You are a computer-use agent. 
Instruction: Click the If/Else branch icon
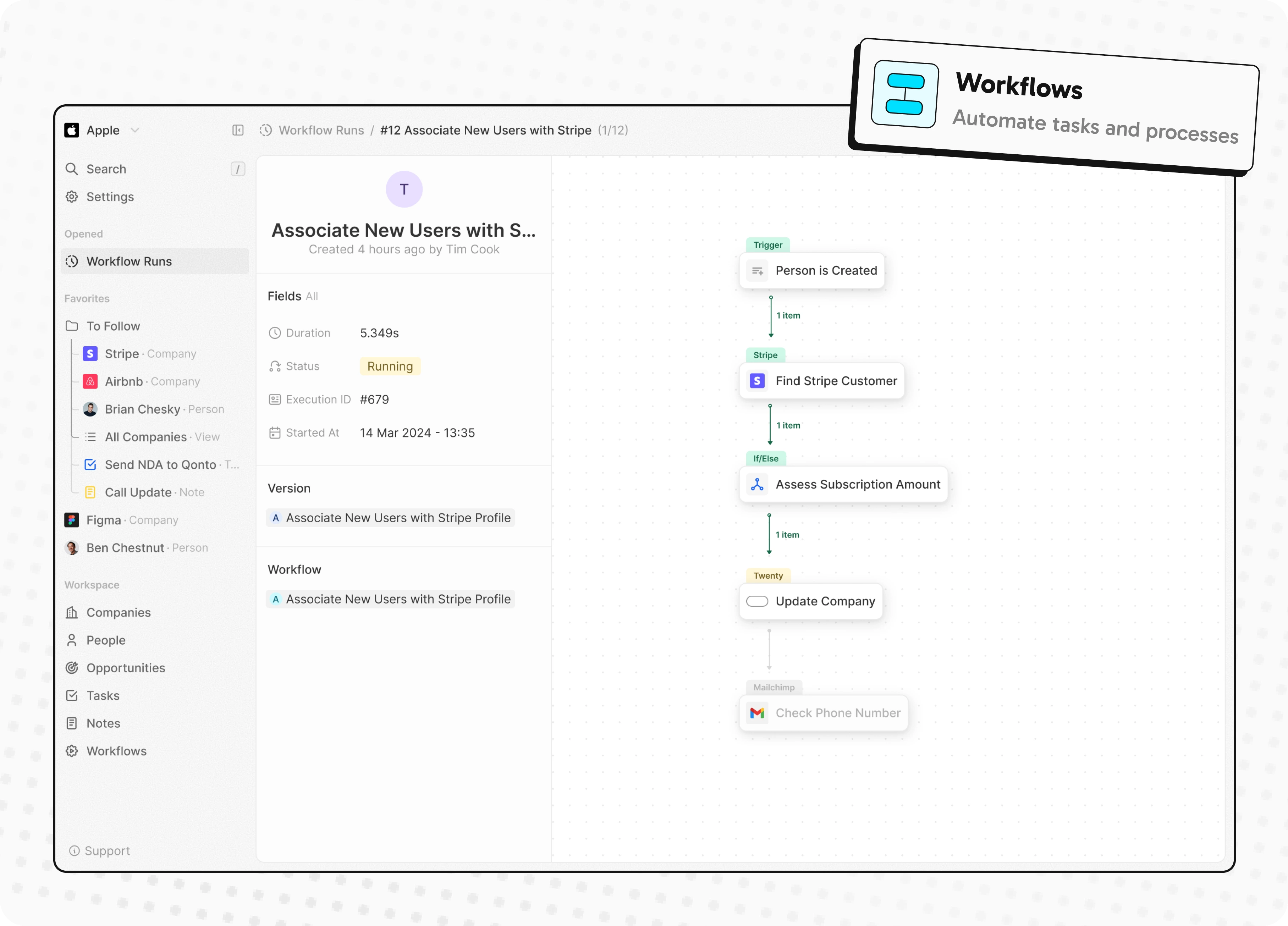coord(757,484)
